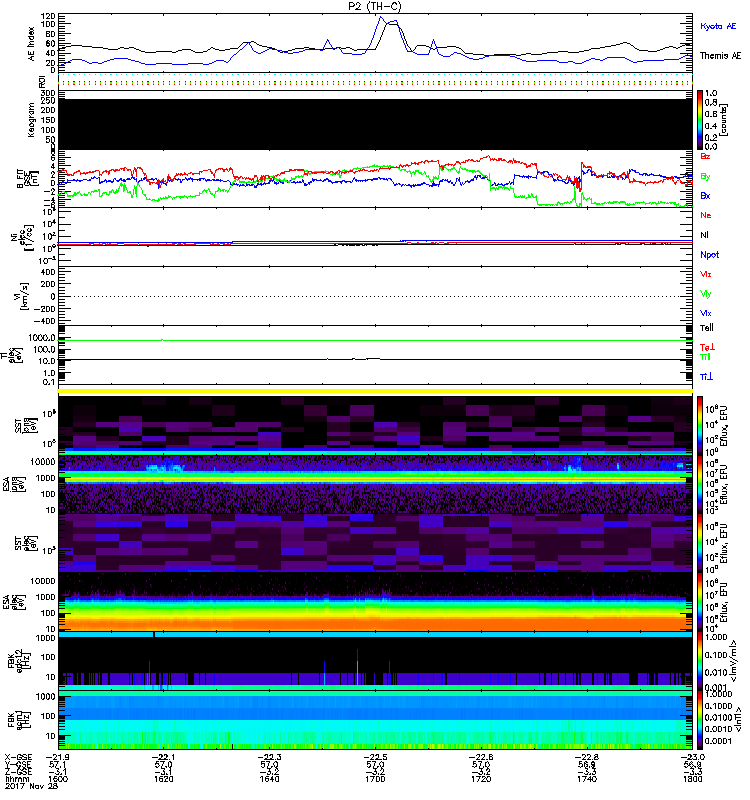Click the "<|mV/m|>" color bar label
This screenshot has height=800, width=750.
tap(735, 661)
